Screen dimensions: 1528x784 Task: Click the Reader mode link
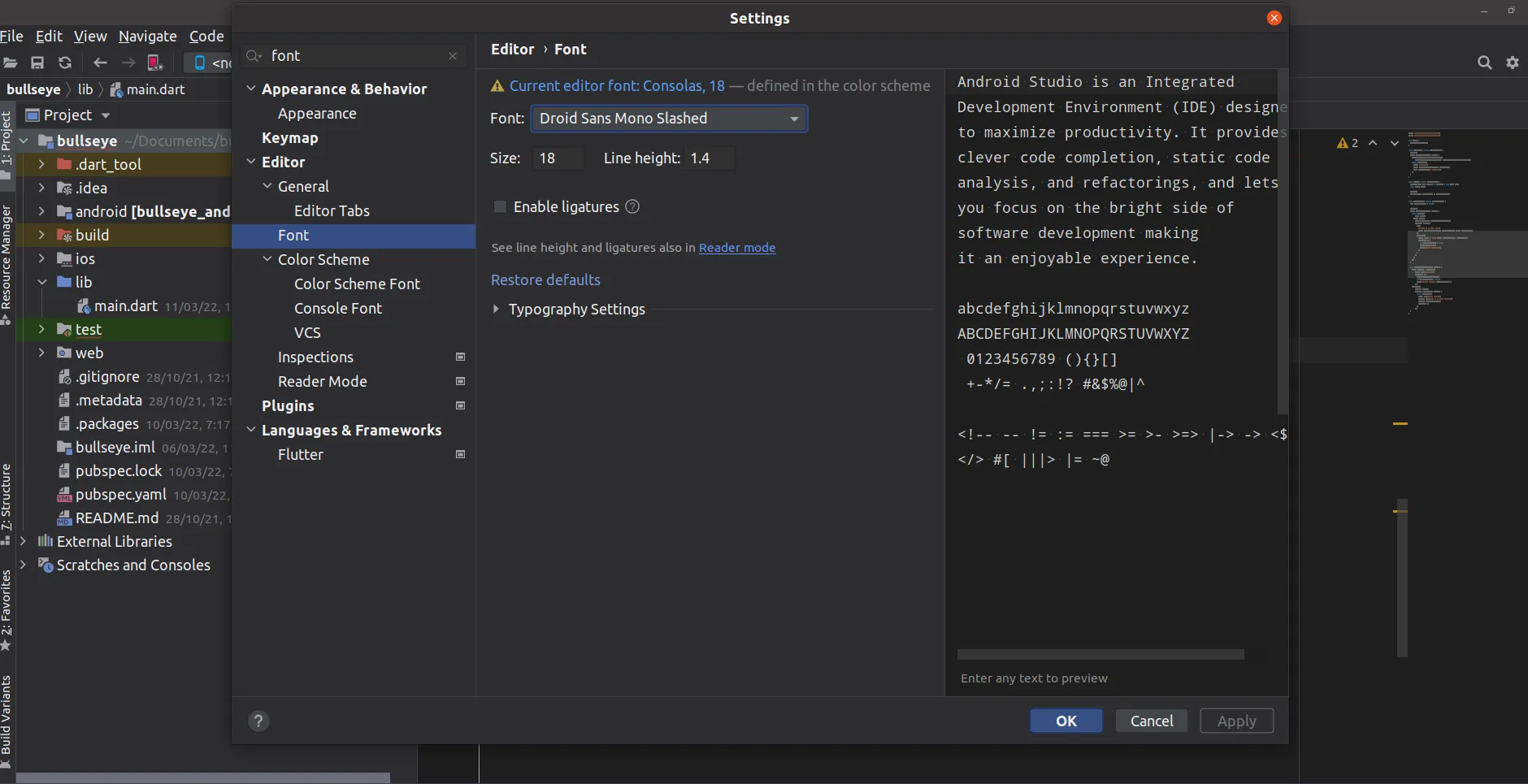[736, 248]
